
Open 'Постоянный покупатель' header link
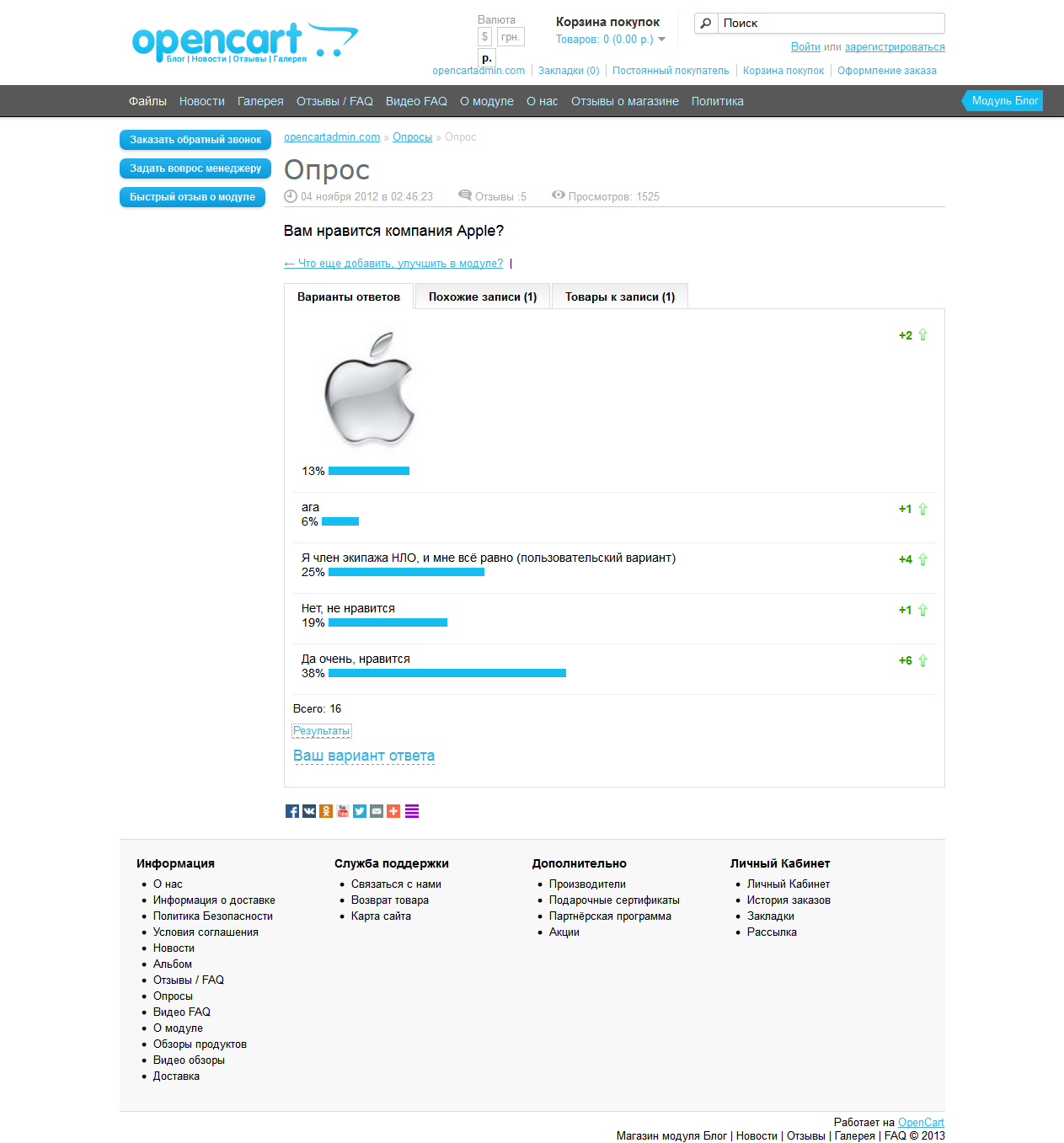pos(671,71)
